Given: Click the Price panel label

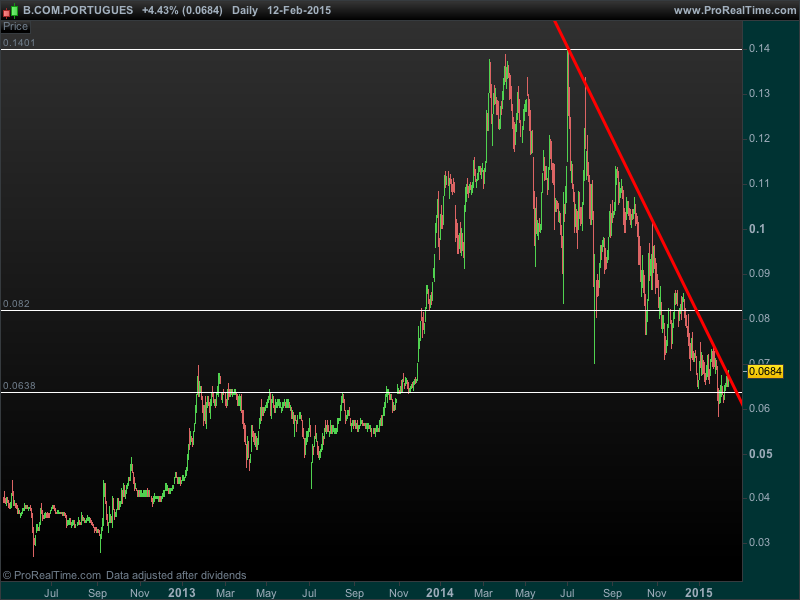Looking at the screenshot, I should 15,27.
